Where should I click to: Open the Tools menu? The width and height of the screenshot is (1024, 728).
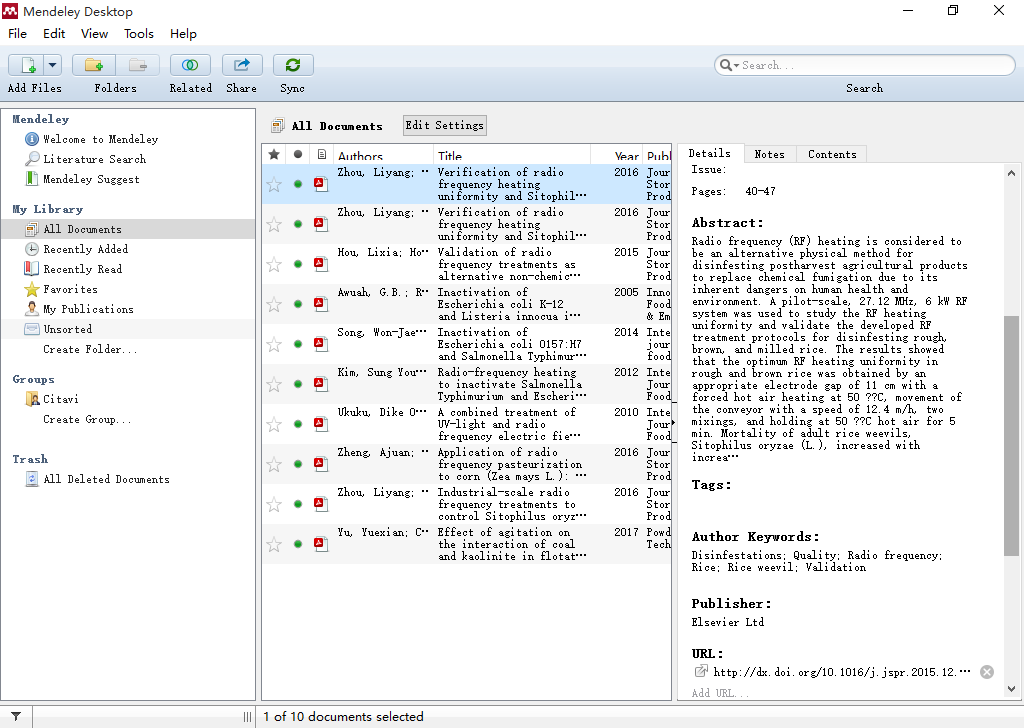(x=138, y=33)
